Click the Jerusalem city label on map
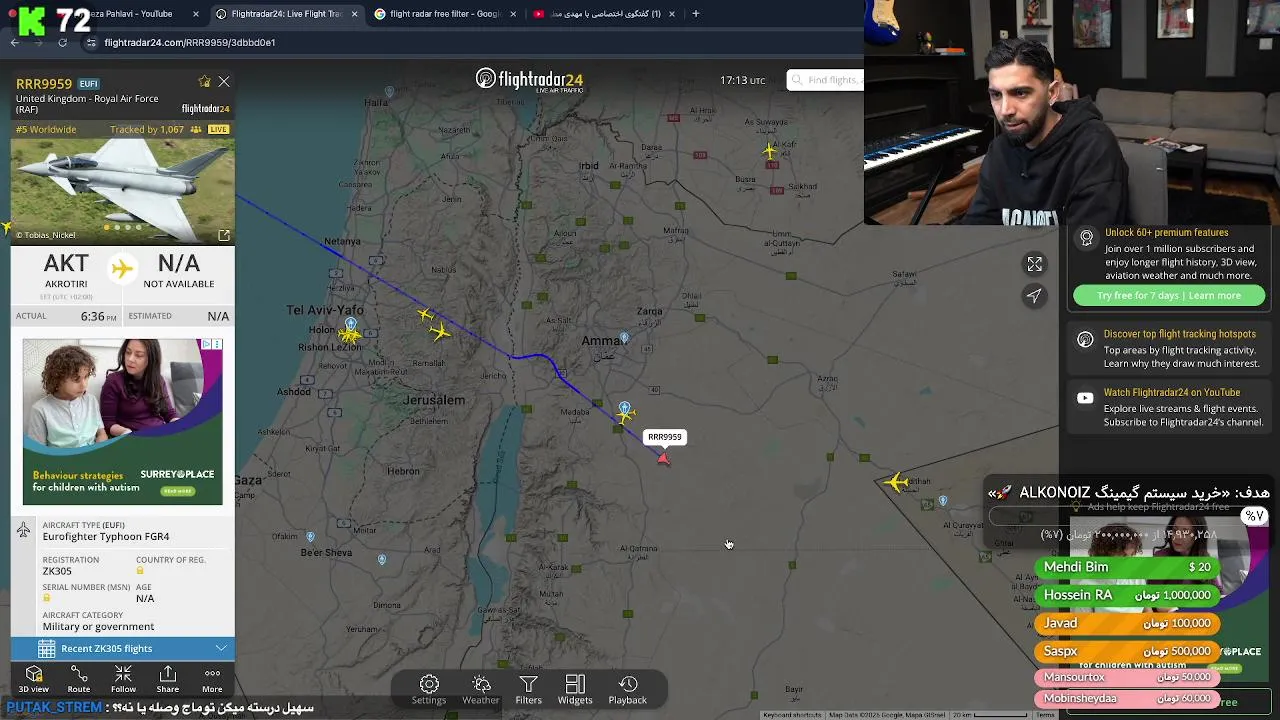The width and height of the screenshot is (1280, 720). click(x=434, y=400)
